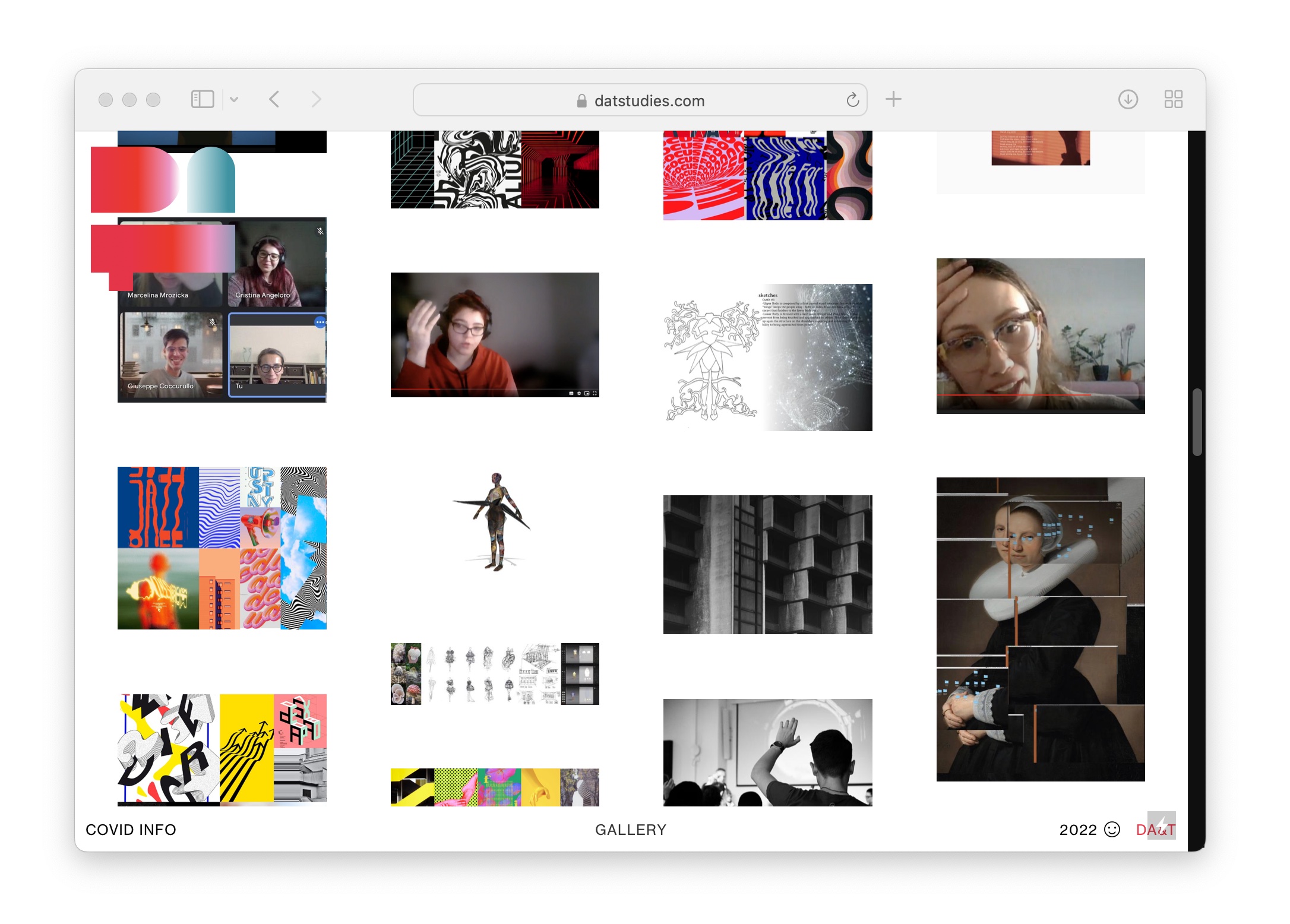Go forward with the right arrow
The image size is (1290, 924).
click(316, 99)
